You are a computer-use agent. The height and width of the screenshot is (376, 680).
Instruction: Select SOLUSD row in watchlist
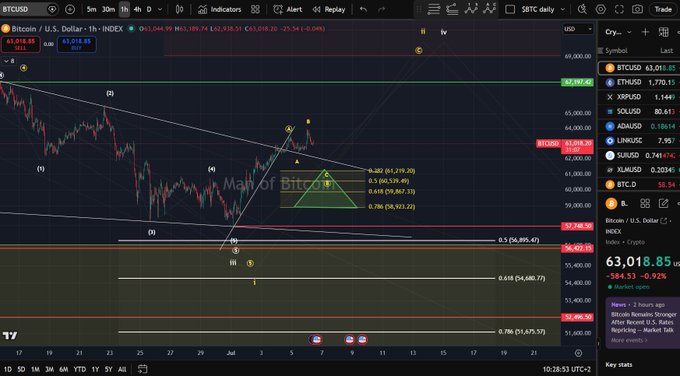pyautogui.click(x=639, y=111)
